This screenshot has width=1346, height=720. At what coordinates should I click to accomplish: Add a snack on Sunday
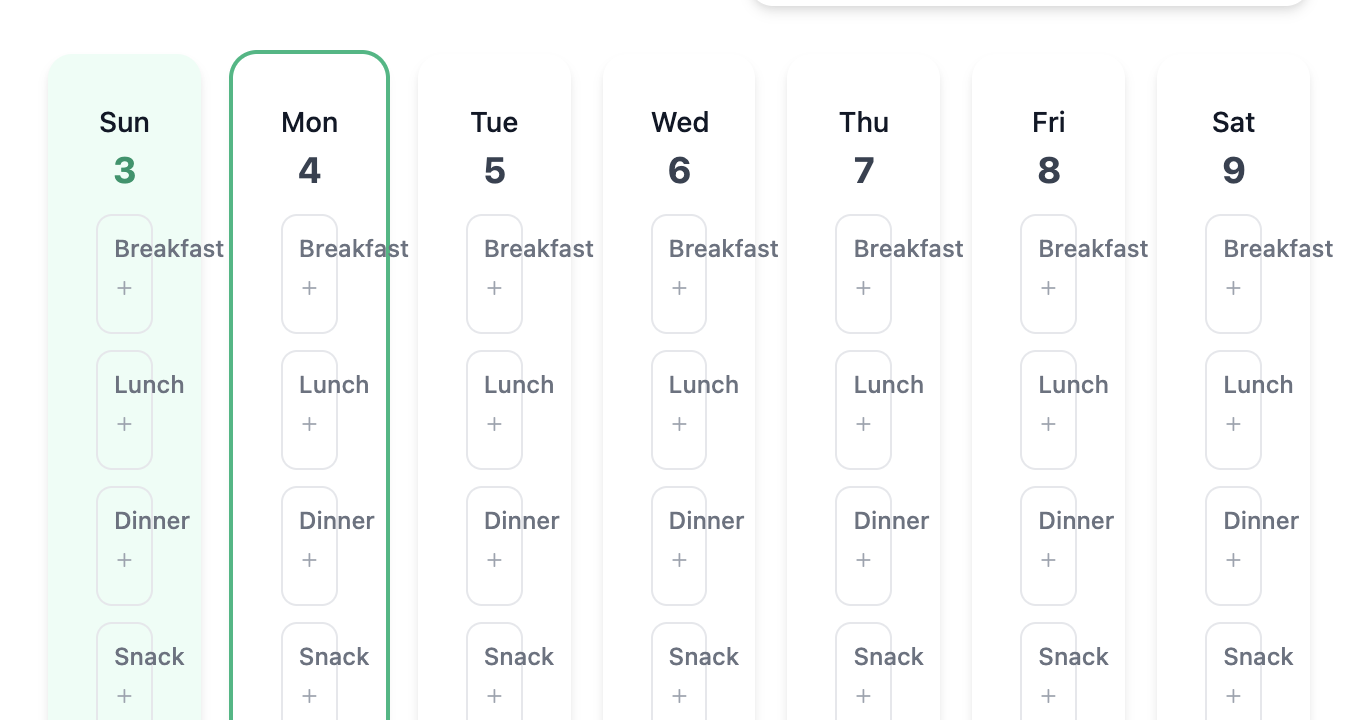click(124, 696)
